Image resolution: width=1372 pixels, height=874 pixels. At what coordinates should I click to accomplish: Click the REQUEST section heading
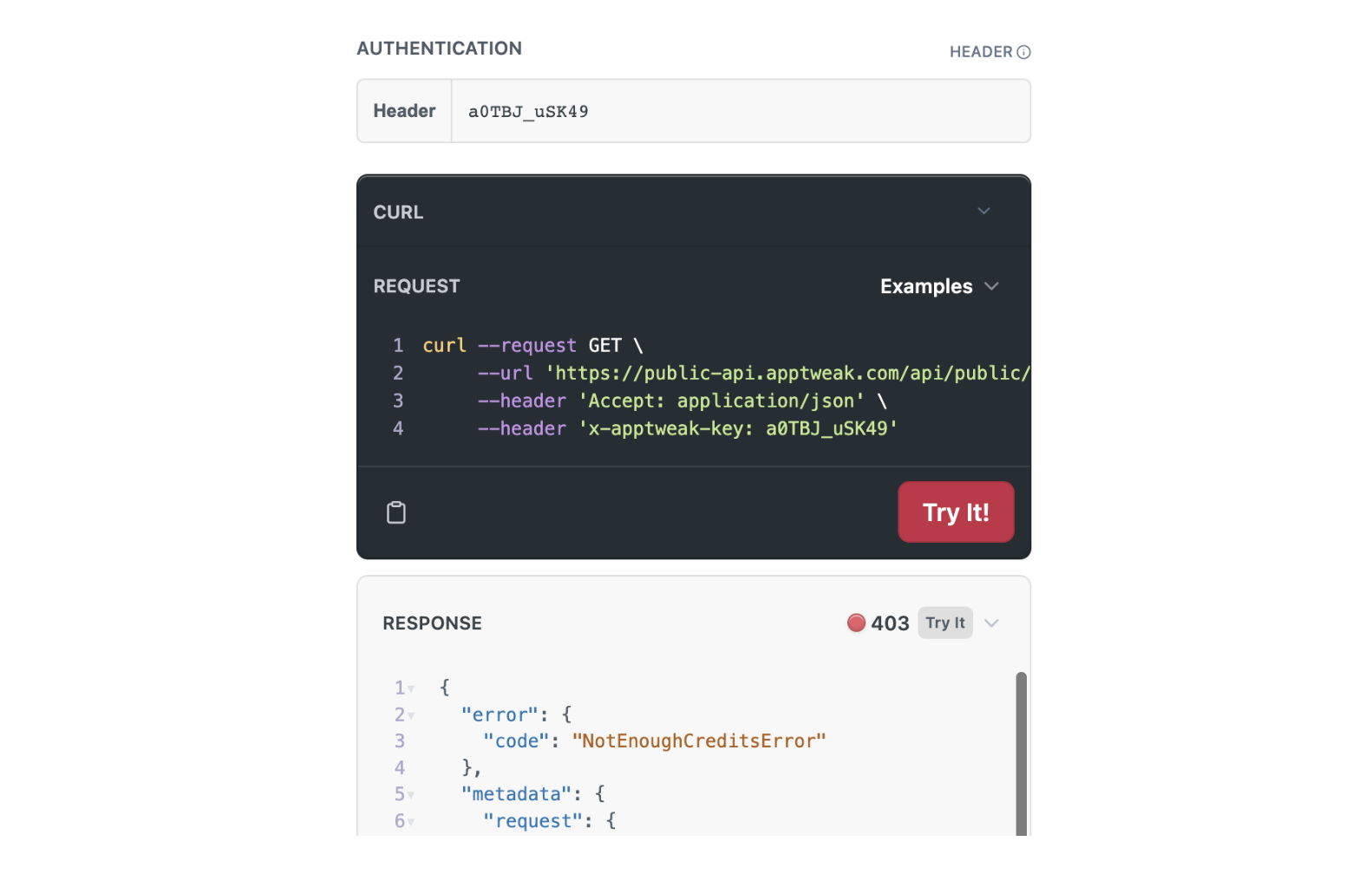(x=416, y=286)
